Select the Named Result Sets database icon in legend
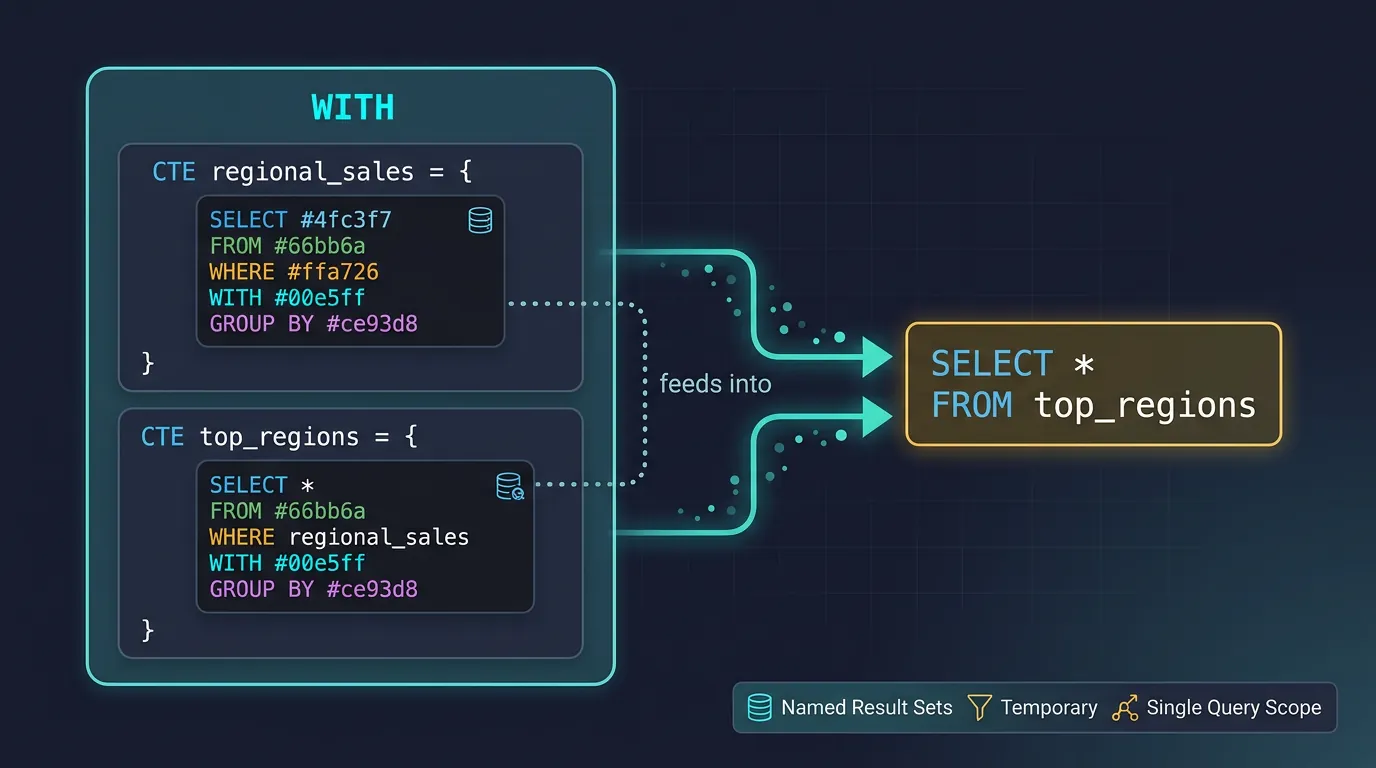The image size is (1376, 768). 759,707
